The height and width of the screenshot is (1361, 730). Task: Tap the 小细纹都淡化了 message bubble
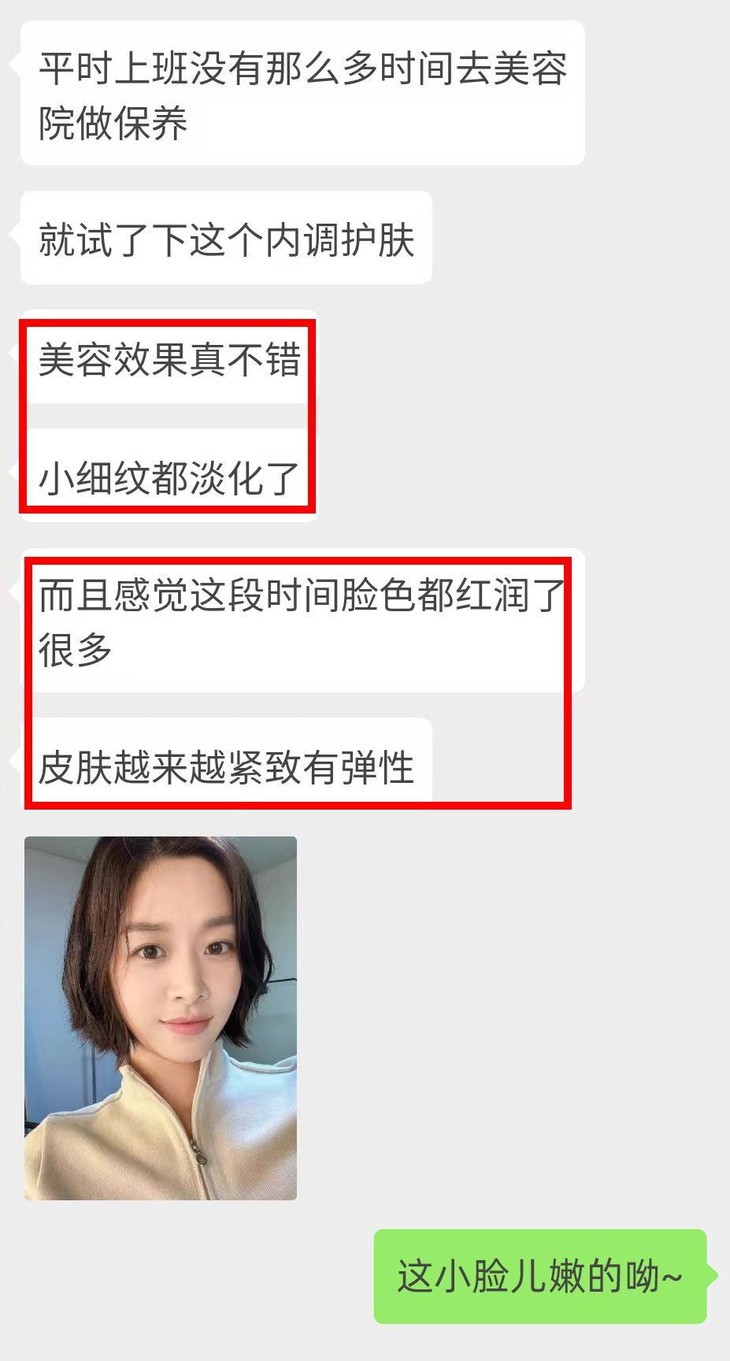pos(169,476)
